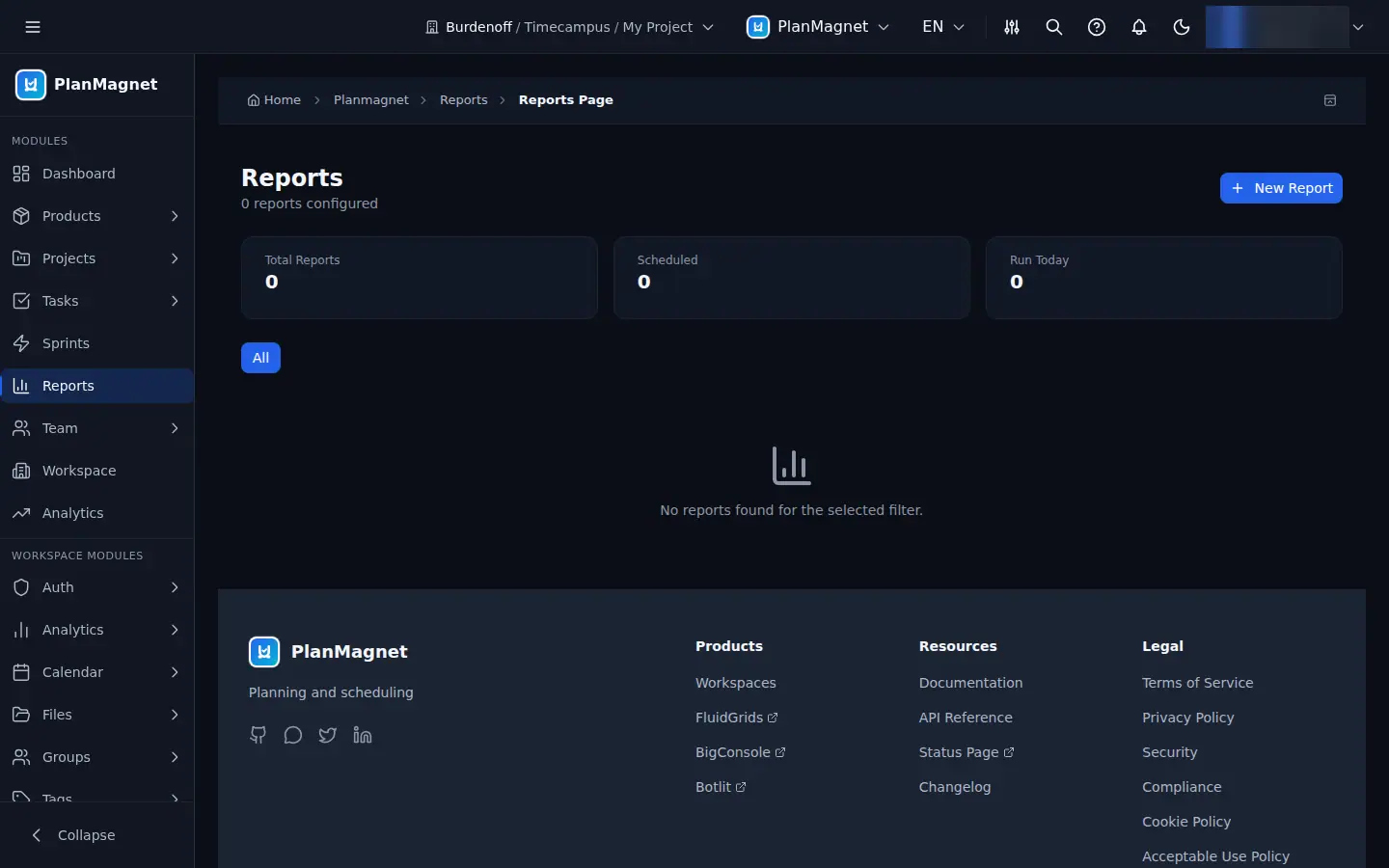1389x868 pixels.
Task: Expand the Team submenu chevron
Action: point(175,428)
